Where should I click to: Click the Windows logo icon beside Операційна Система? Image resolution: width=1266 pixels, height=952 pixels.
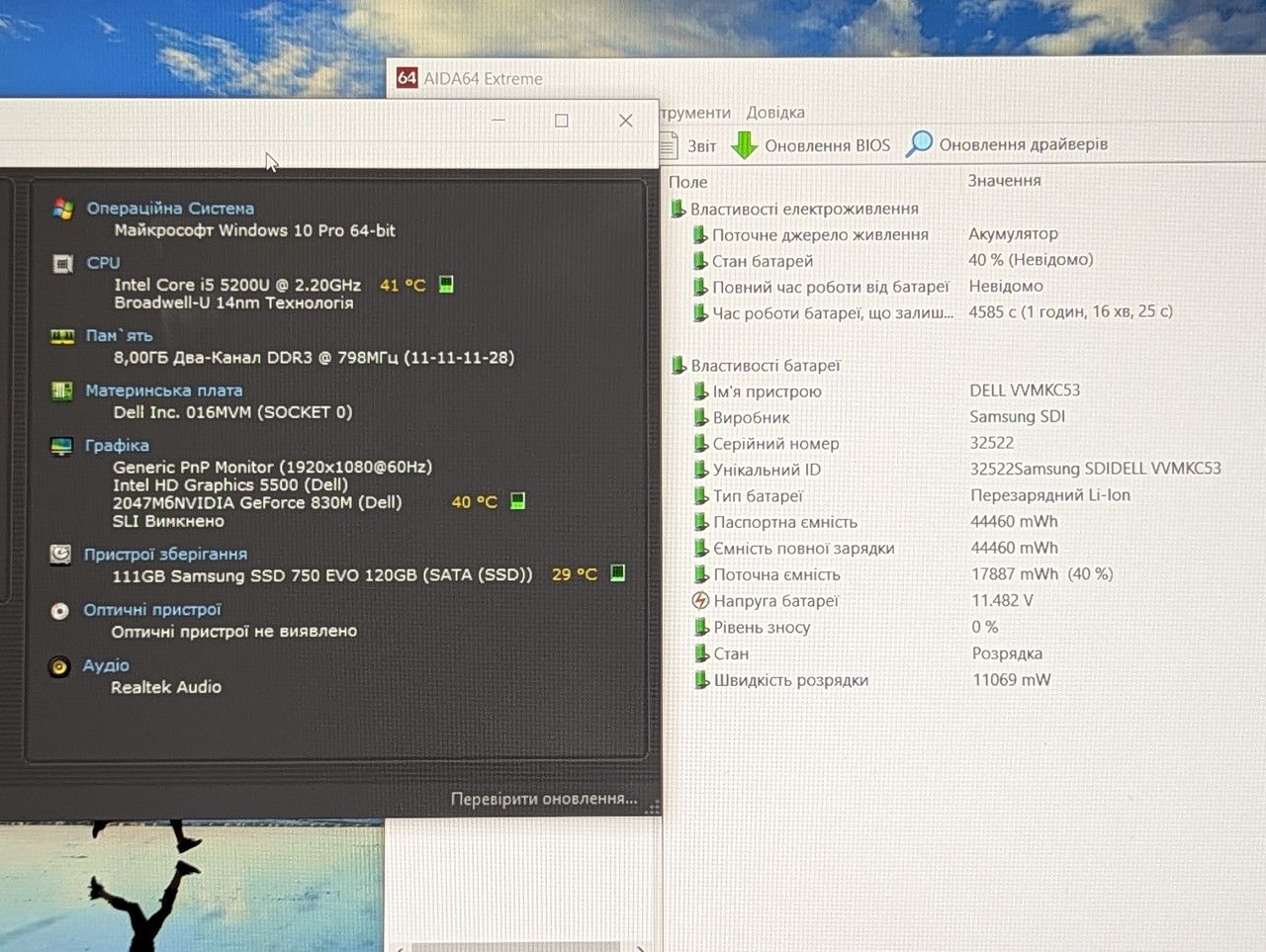pyautogui.click(x=63, y=209)
